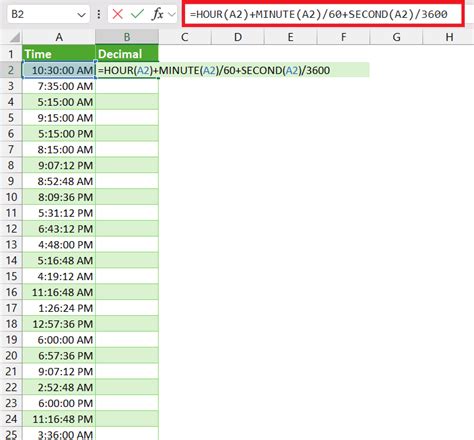
Task: Select the cell with 11:16:48 AM
Action: point(59,292)
